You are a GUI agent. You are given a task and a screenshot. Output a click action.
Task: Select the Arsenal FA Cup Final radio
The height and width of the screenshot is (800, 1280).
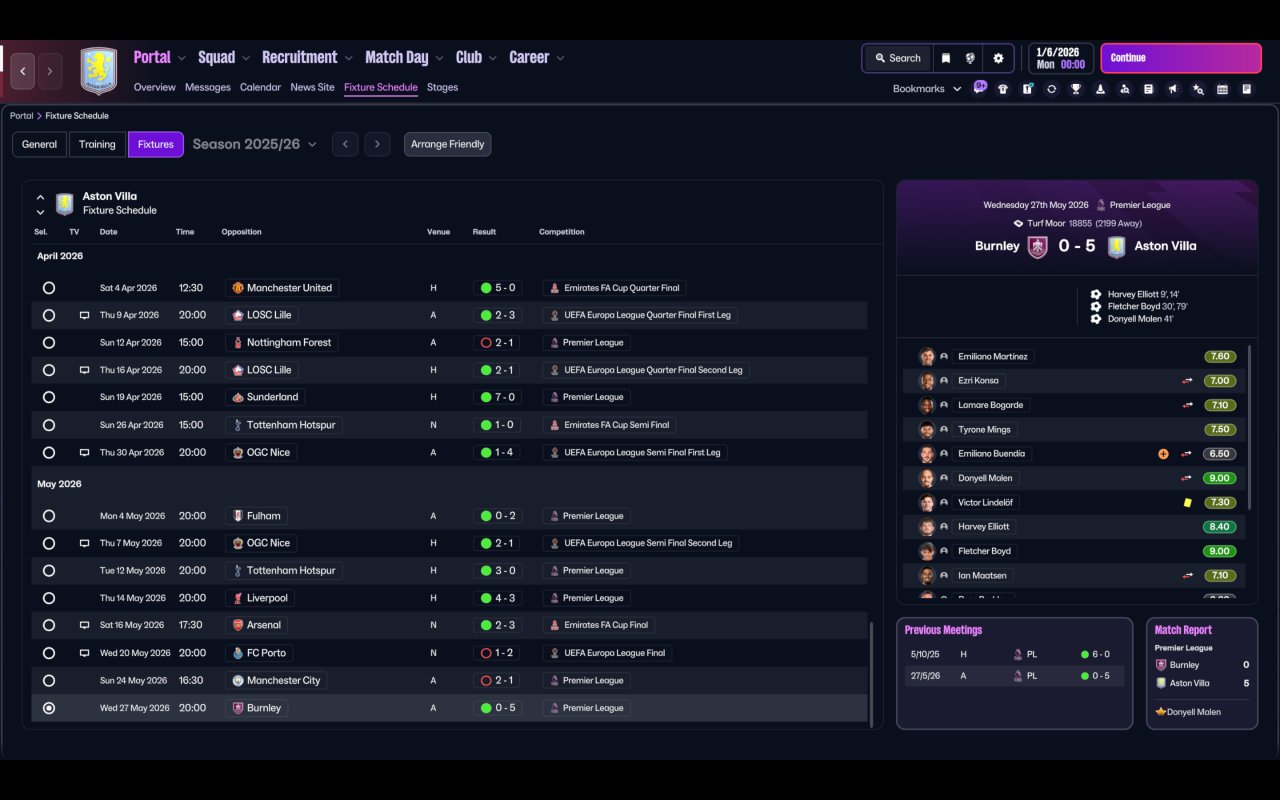click(x=49, y=625)
